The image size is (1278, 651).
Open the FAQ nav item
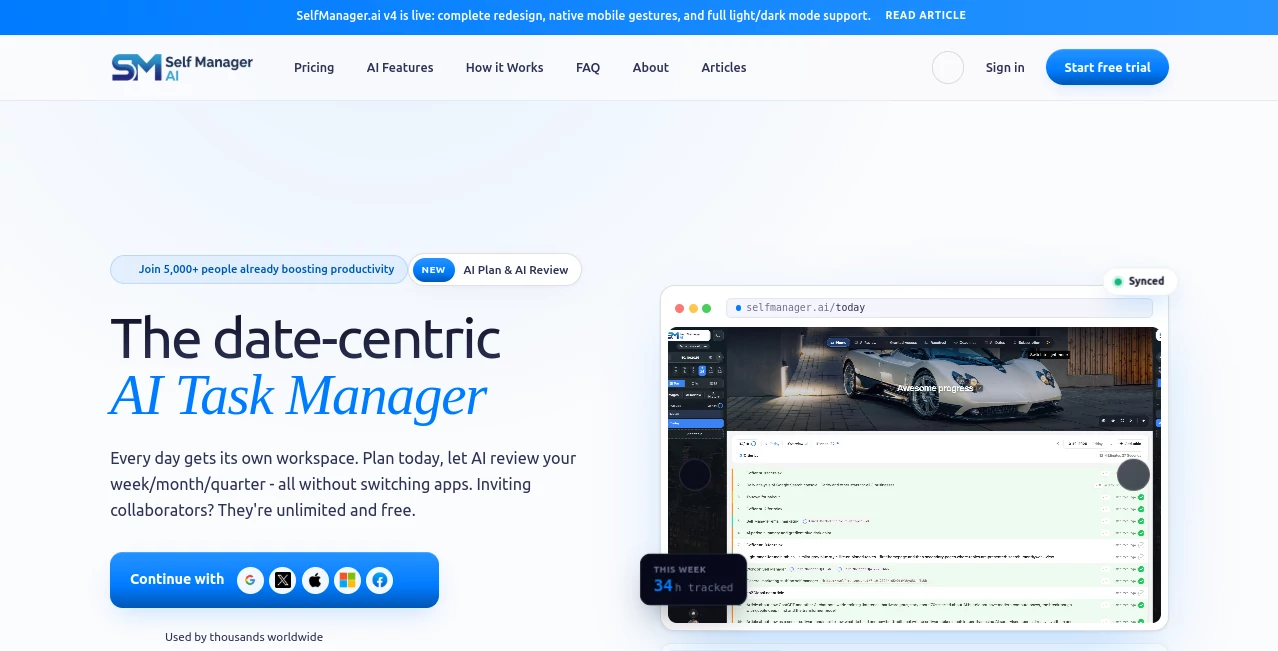pos(588,67)
